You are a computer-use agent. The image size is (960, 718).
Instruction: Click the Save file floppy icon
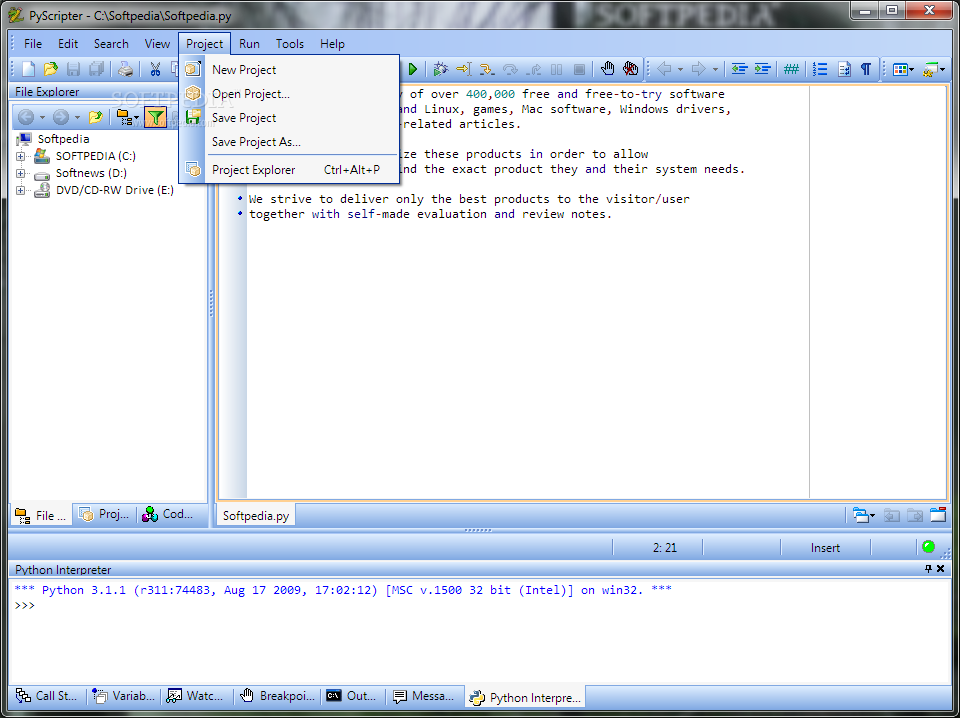click(x=73, y=69)
